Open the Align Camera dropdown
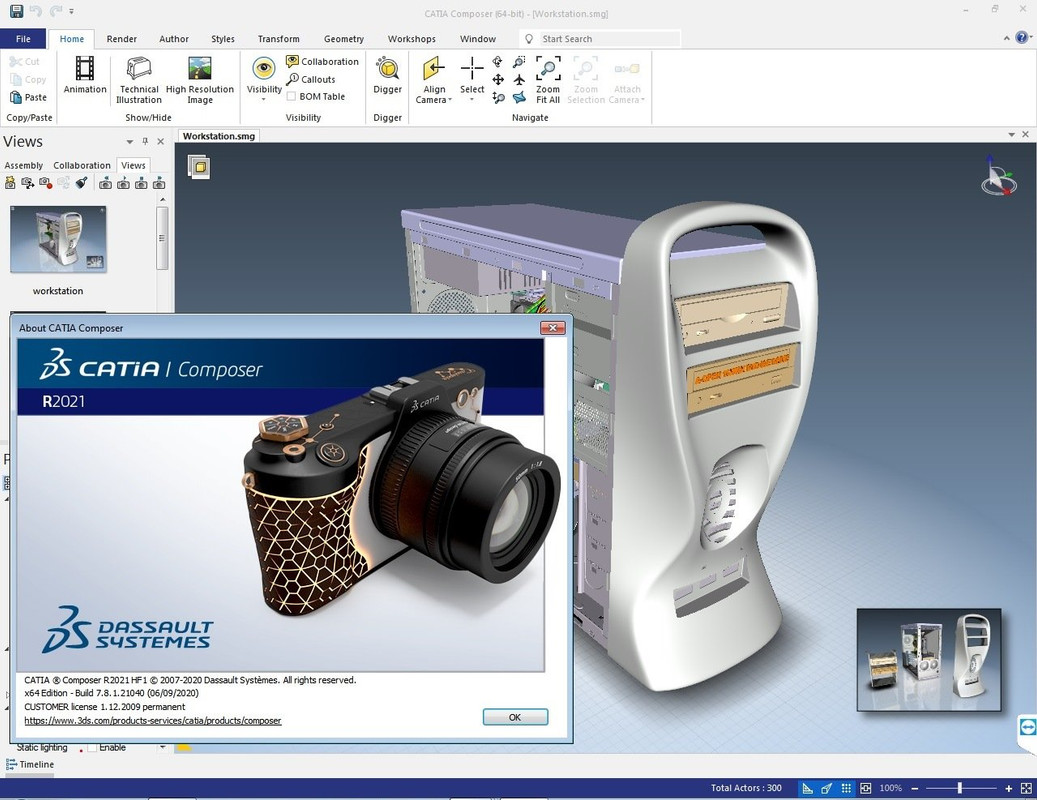The width and height of the screenshot is (1037, 800). (450, 100)
